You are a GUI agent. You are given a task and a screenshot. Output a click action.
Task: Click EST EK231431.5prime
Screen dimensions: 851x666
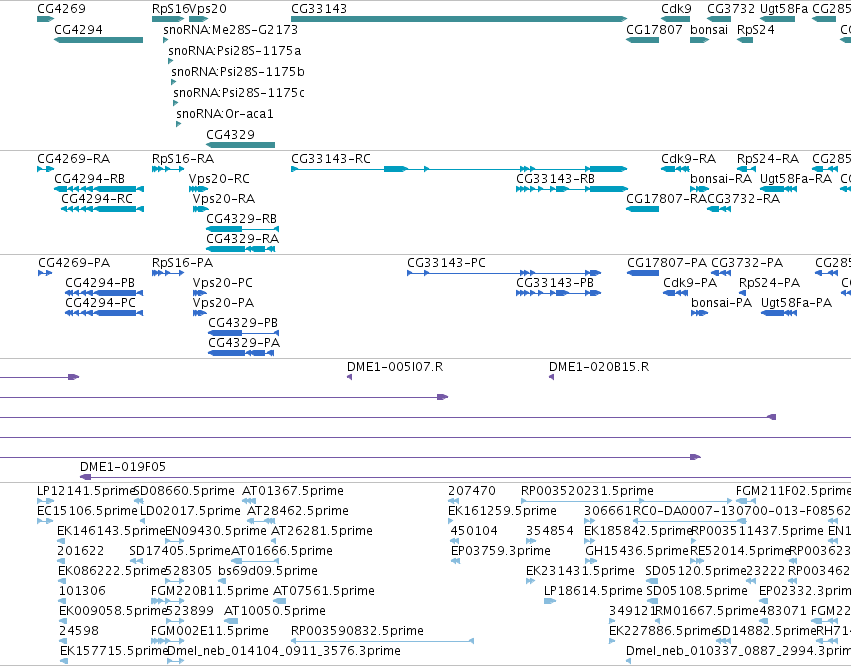530,581
